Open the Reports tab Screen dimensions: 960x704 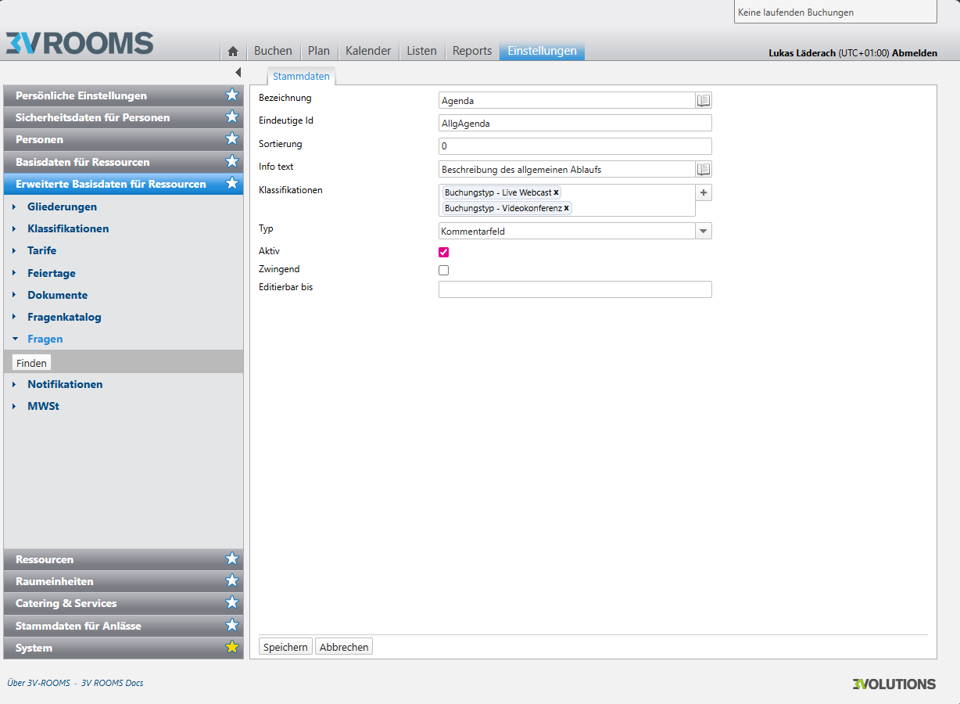point(471,51)
